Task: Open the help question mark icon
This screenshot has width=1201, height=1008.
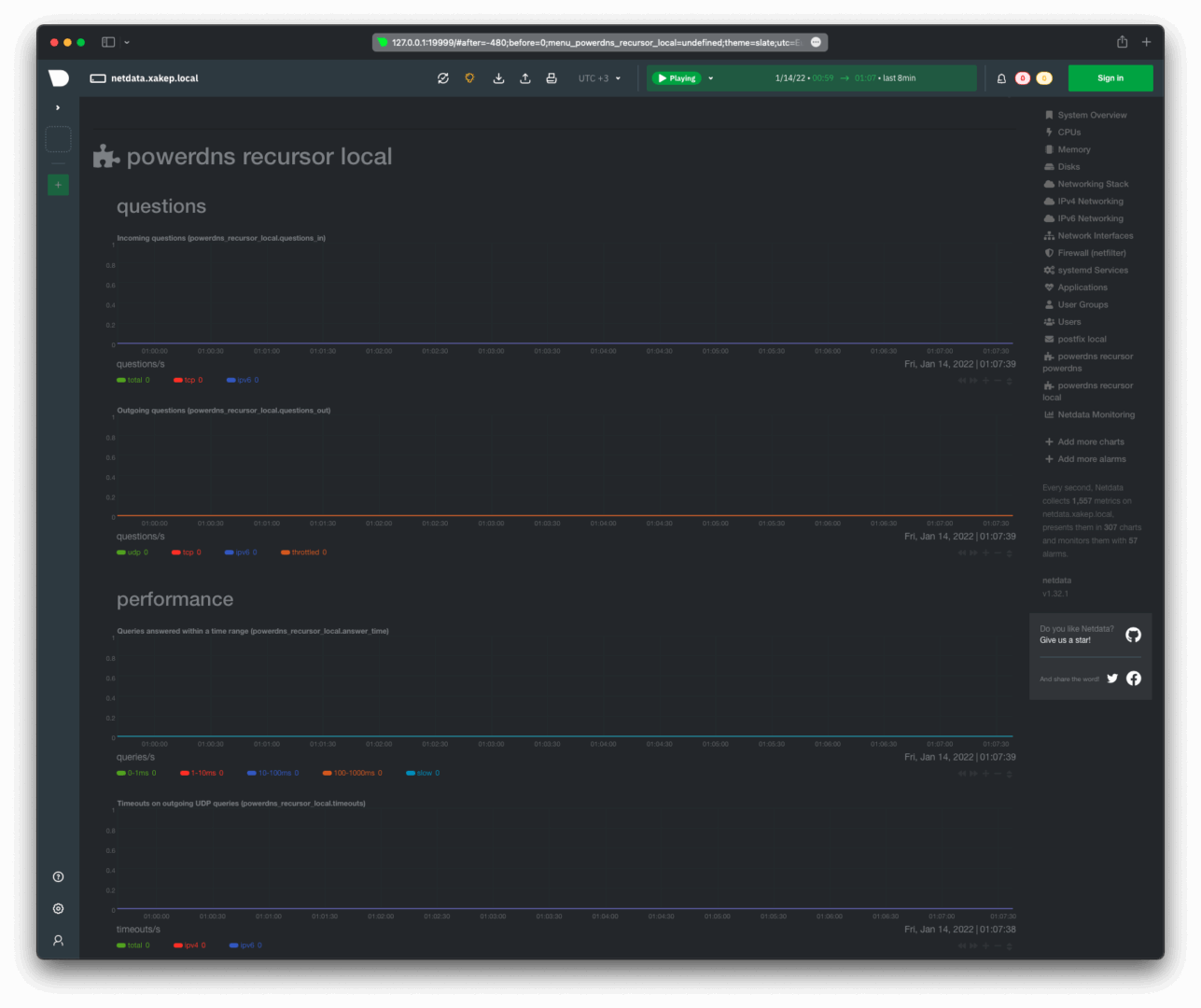Action: [58, 876]
